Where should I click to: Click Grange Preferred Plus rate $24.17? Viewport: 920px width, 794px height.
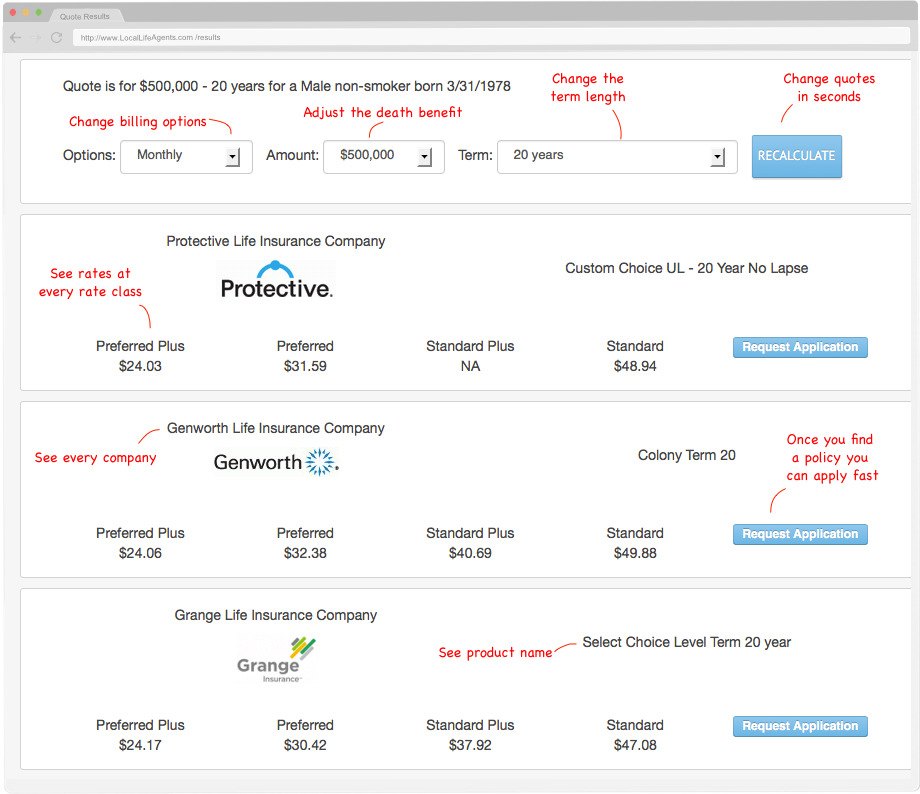click(x=140, y=745)
